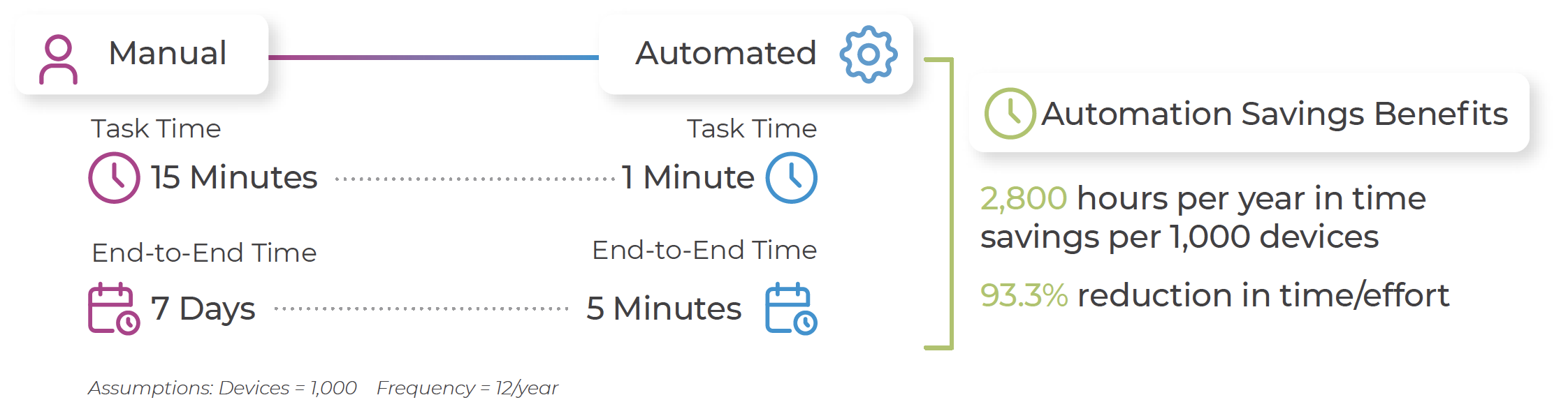Click the purple-to-blue gradient connector line
This screenshot has height=409, width=1568.
coord(433,57)
